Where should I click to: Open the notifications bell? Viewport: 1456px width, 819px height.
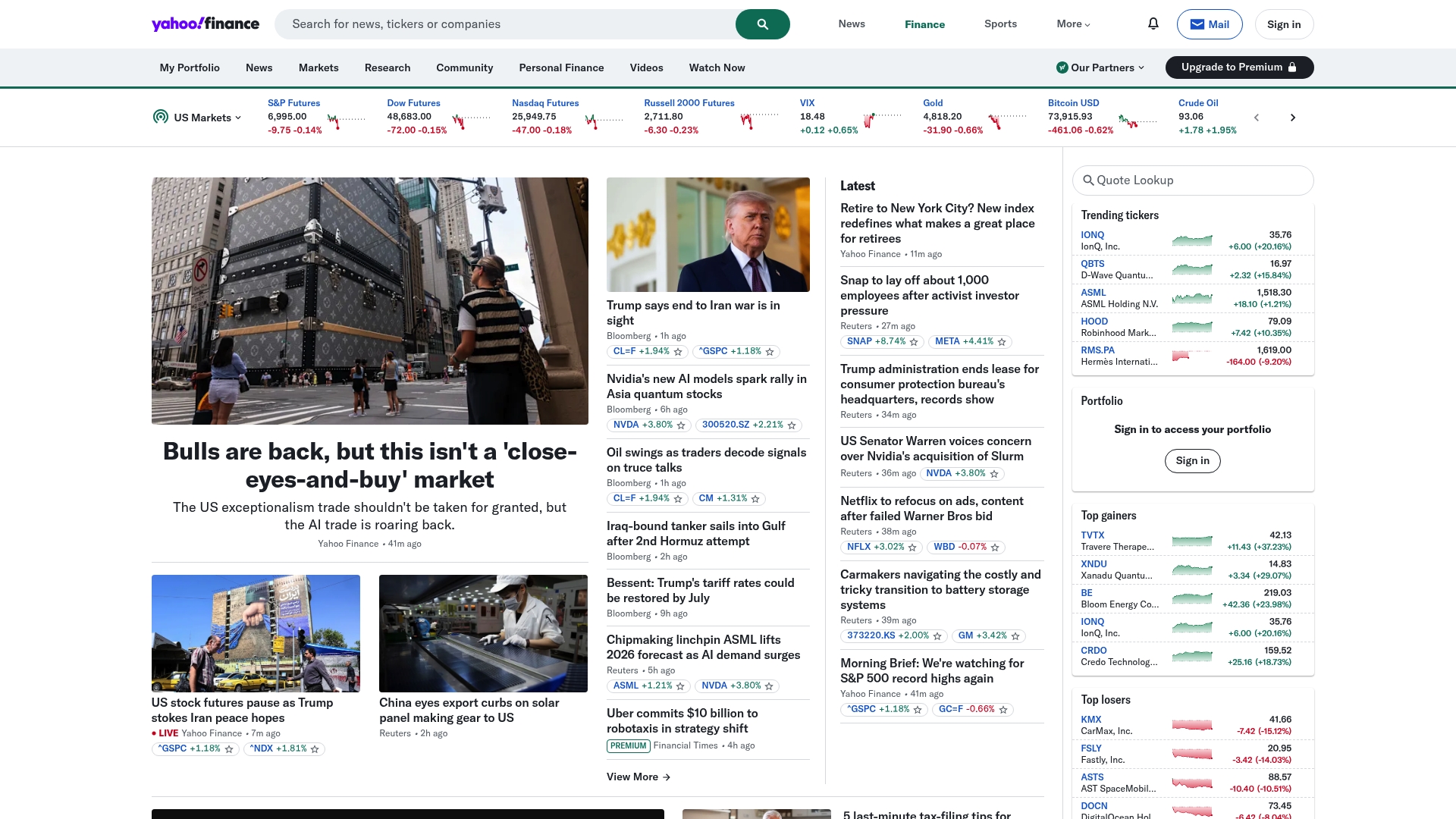pos(1153,24)
